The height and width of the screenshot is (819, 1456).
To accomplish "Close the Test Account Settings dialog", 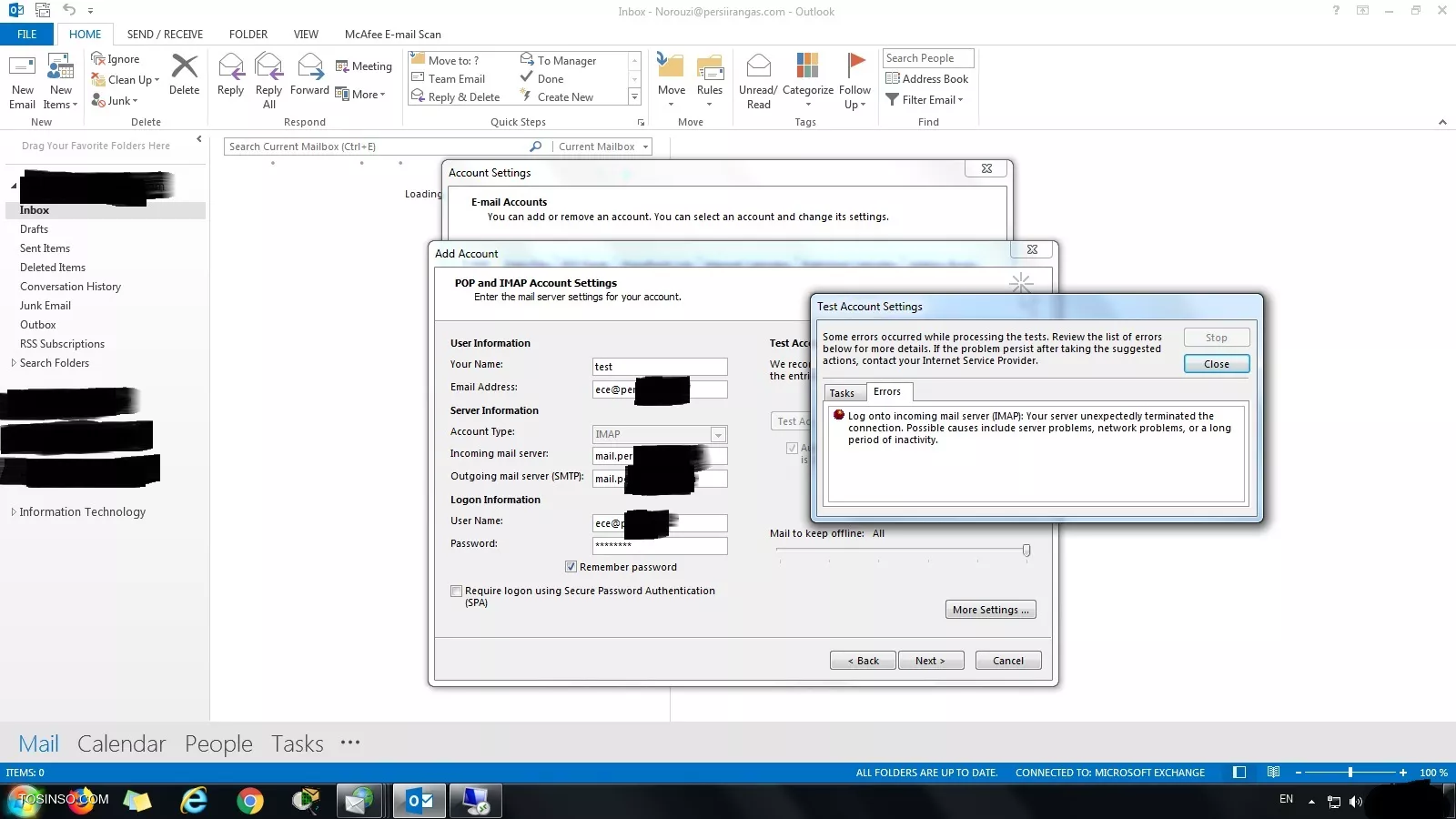I will click(x=1216, y=364).
